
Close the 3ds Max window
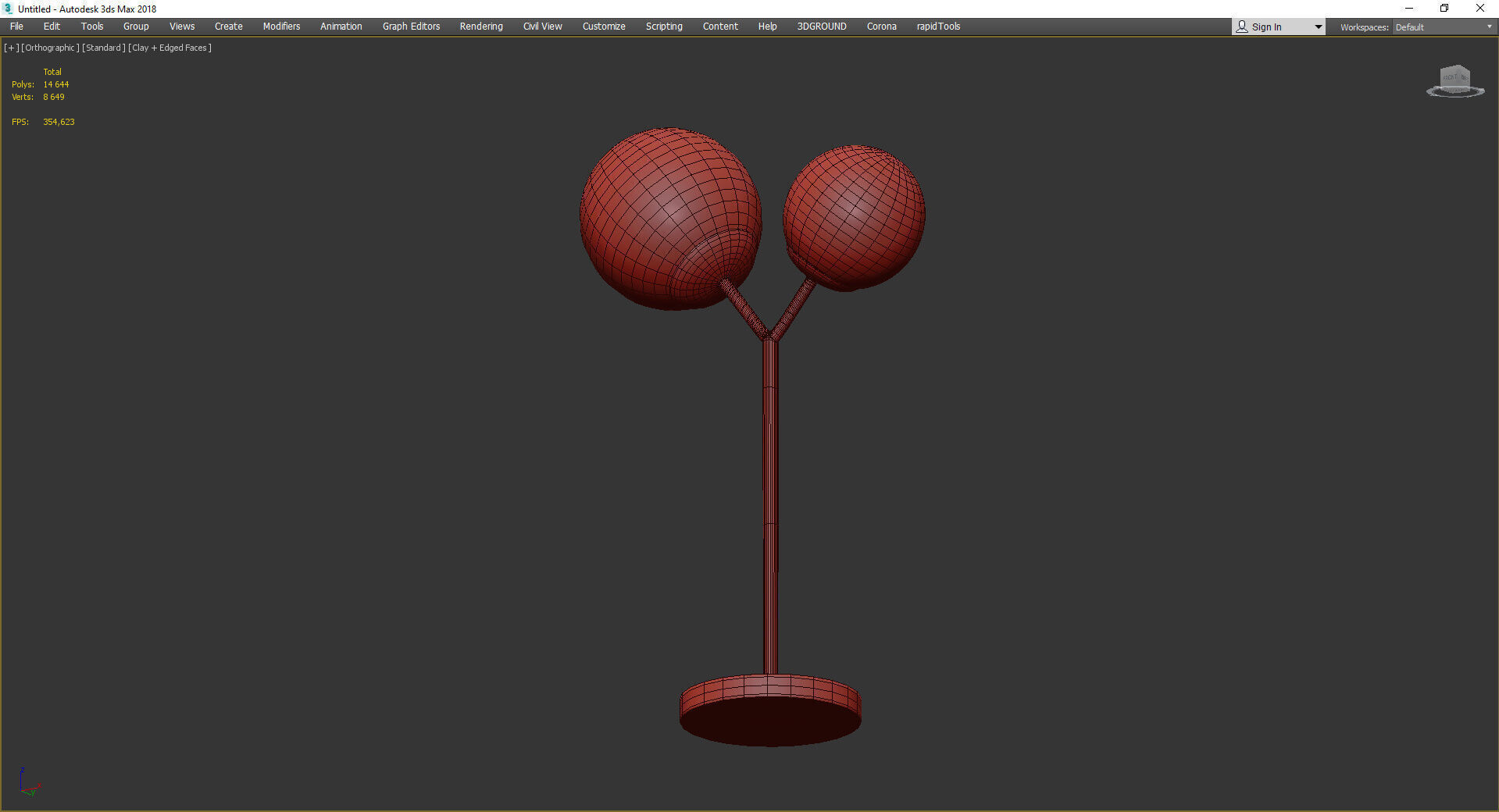tap(1480, 9)
